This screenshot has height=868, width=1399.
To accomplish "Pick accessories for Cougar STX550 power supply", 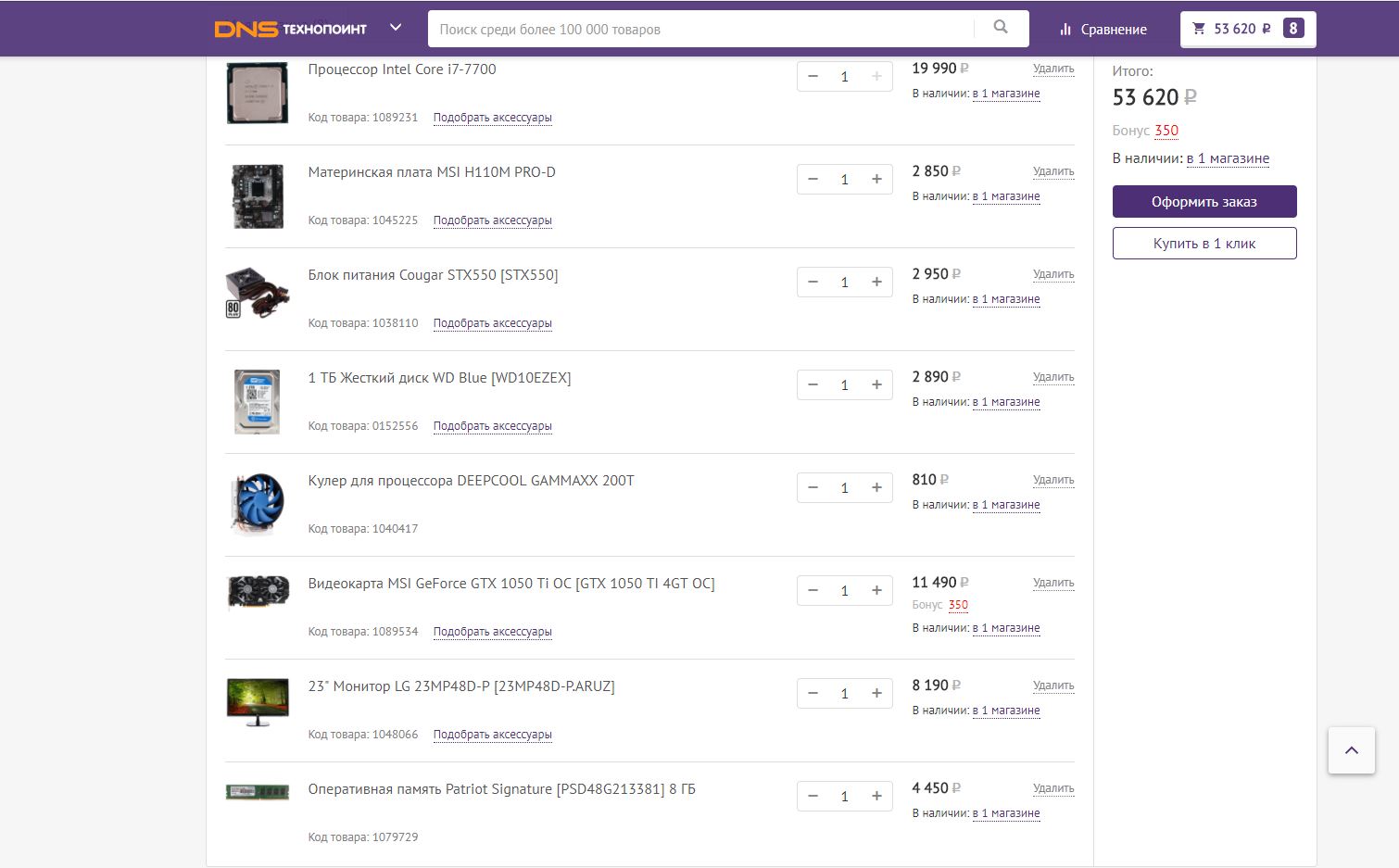I will (x=493, y=323).
